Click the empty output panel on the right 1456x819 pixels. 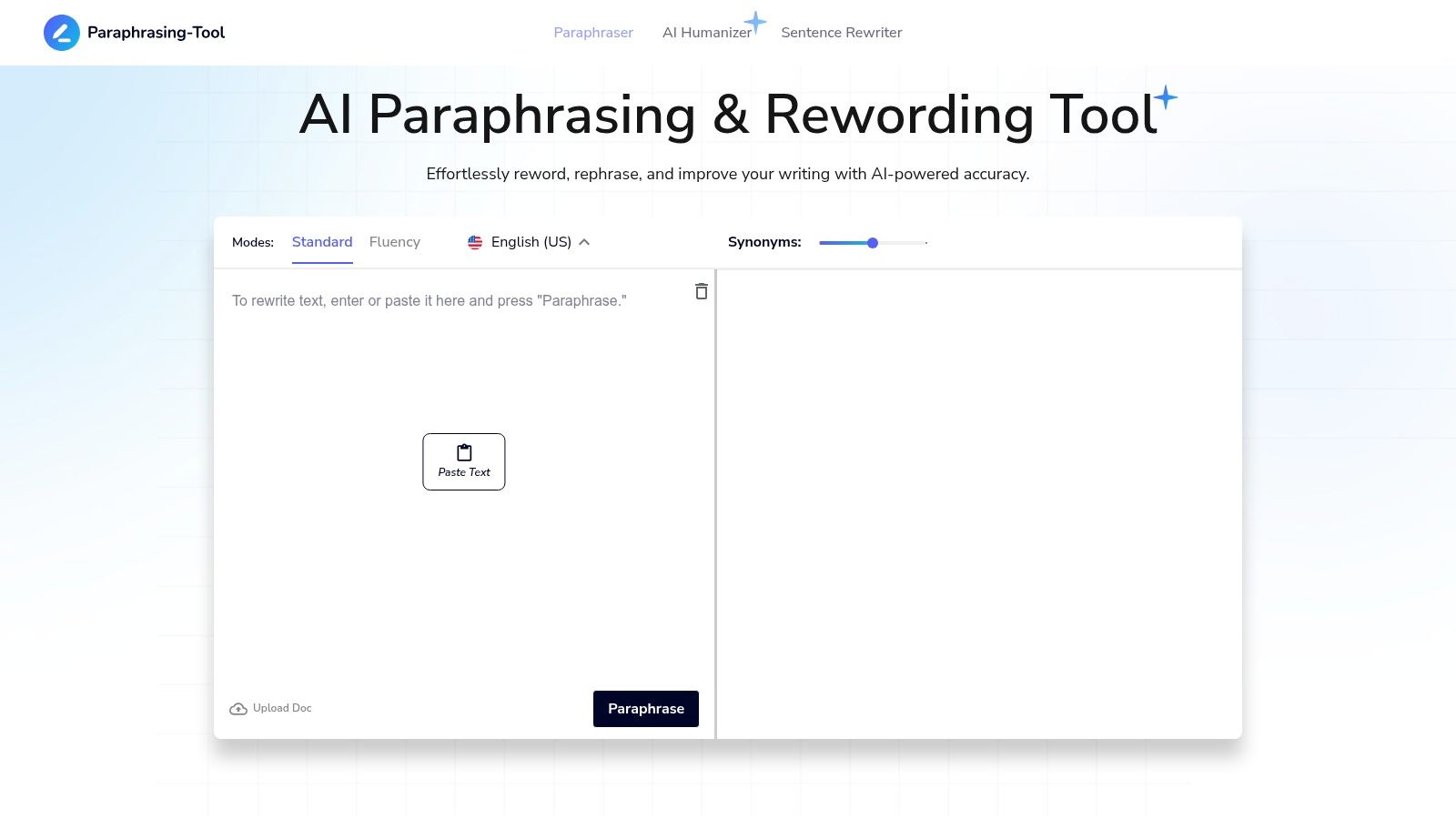coord(980,504)
